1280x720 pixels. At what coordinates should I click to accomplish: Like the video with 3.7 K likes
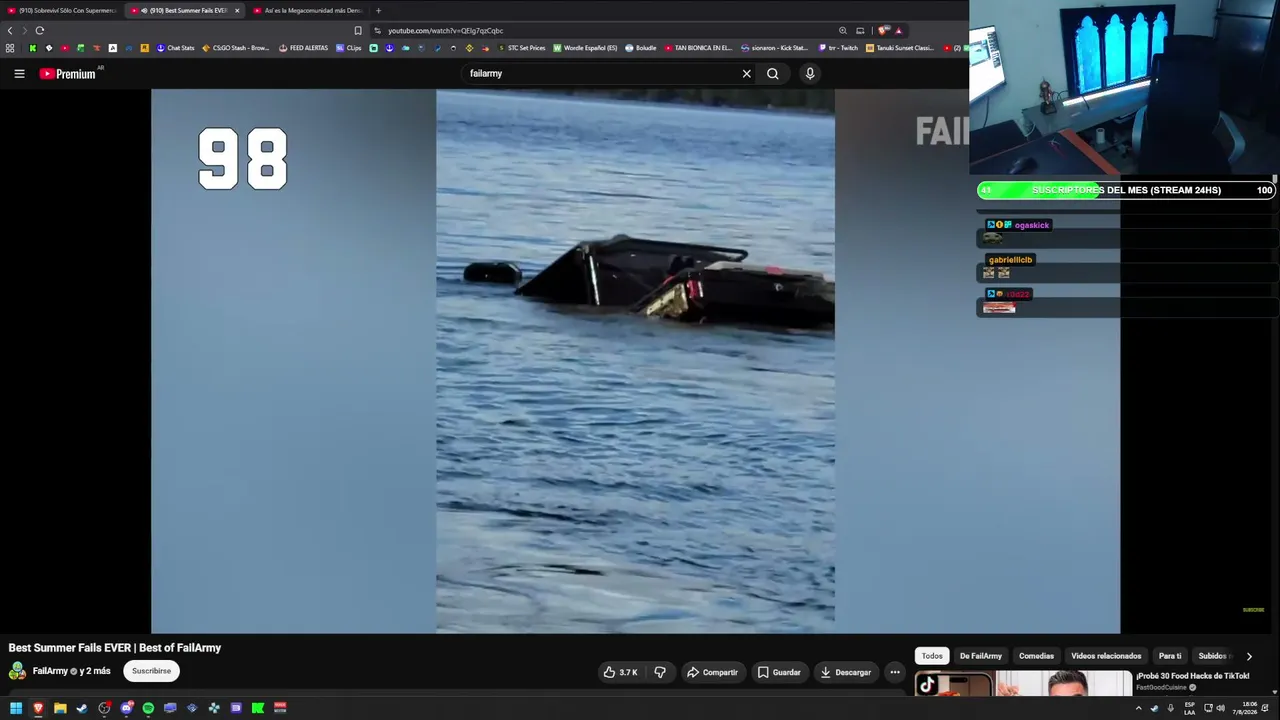(620, 672)
